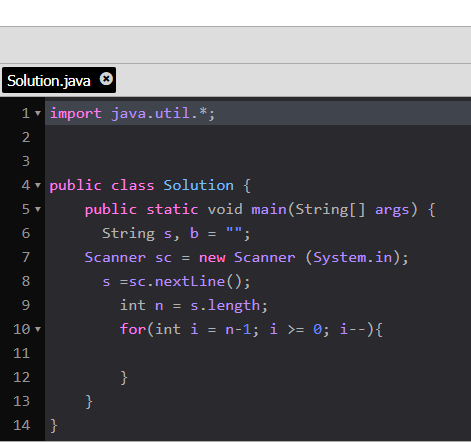
Task: Click 's.length' on line 9
Action: pos(225,305)
